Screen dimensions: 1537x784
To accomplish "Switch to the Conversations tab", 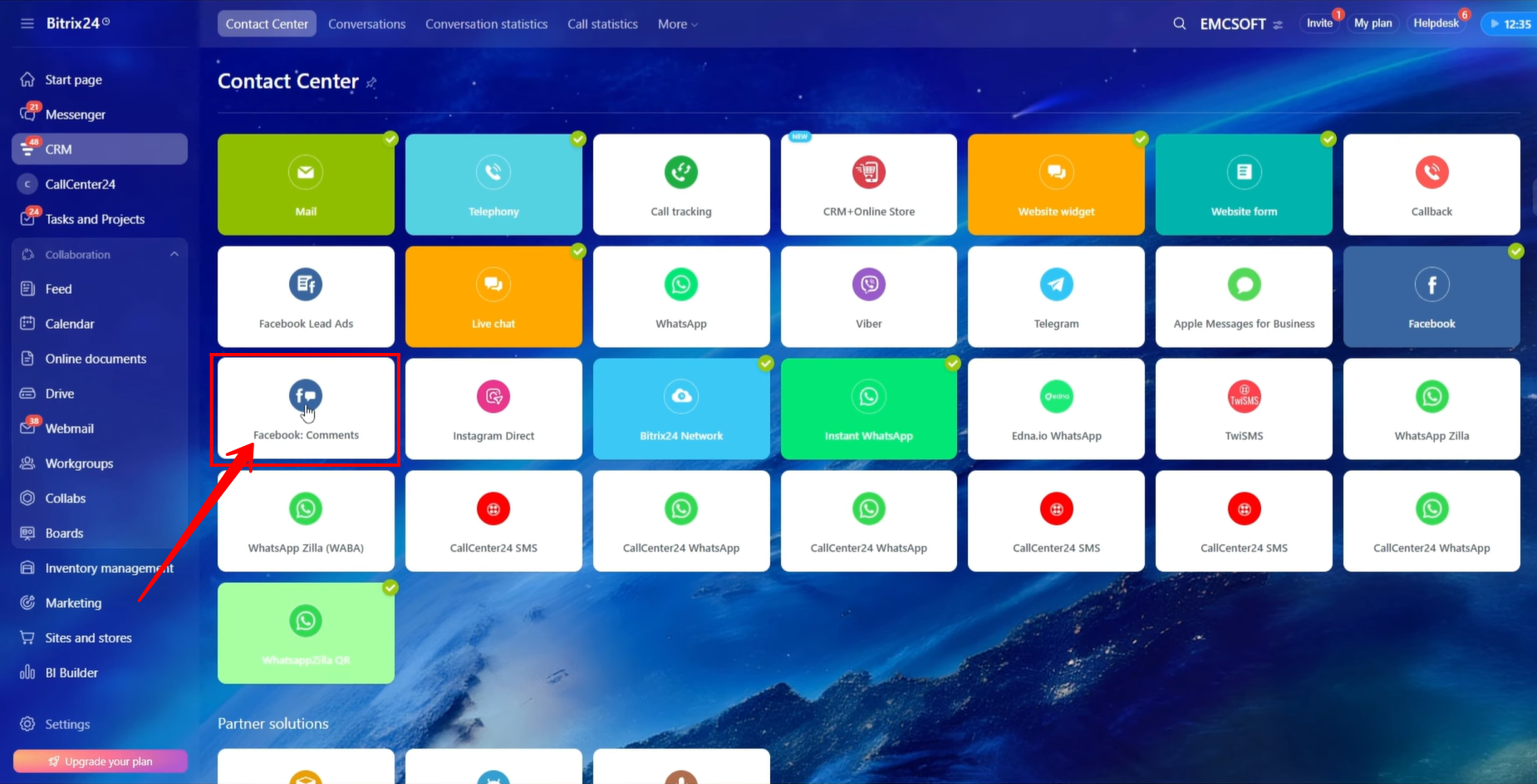I will 366,24.
